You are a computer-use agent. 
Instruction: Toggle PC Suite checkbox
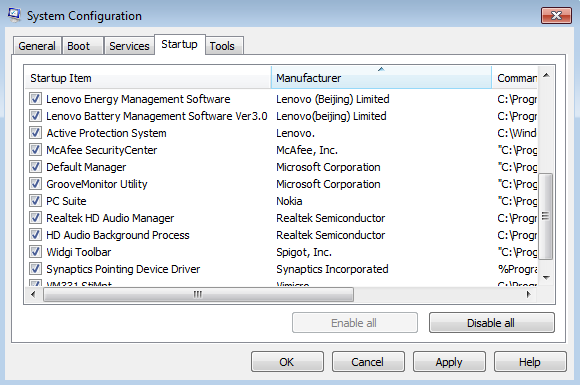[36, 201]
